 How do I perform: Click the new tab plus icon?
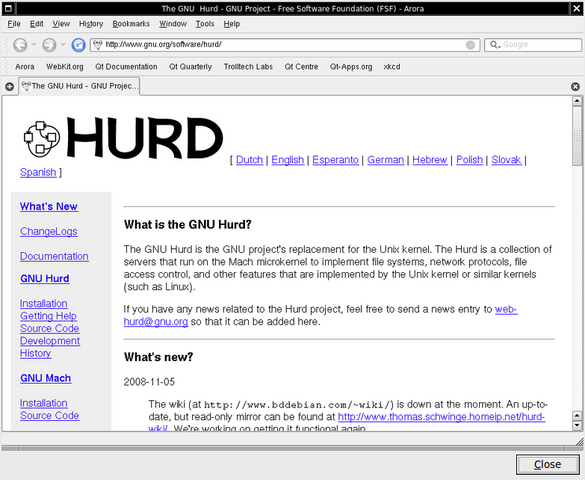tap(10, 87)
